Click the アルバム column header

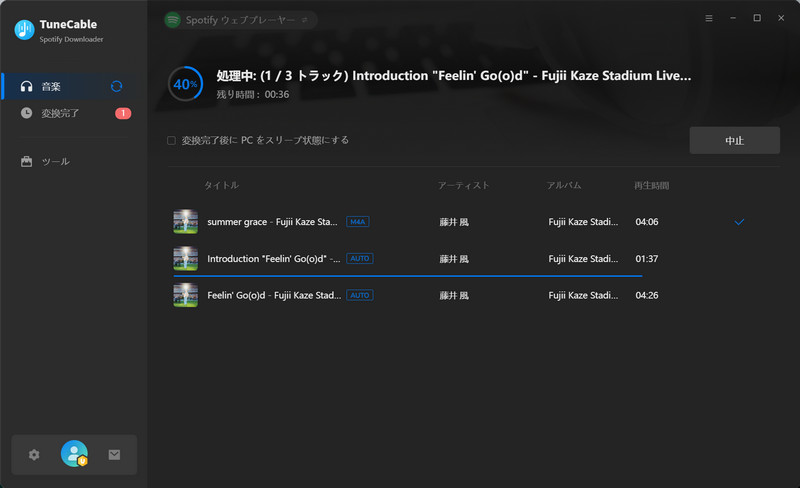(564, 185)
